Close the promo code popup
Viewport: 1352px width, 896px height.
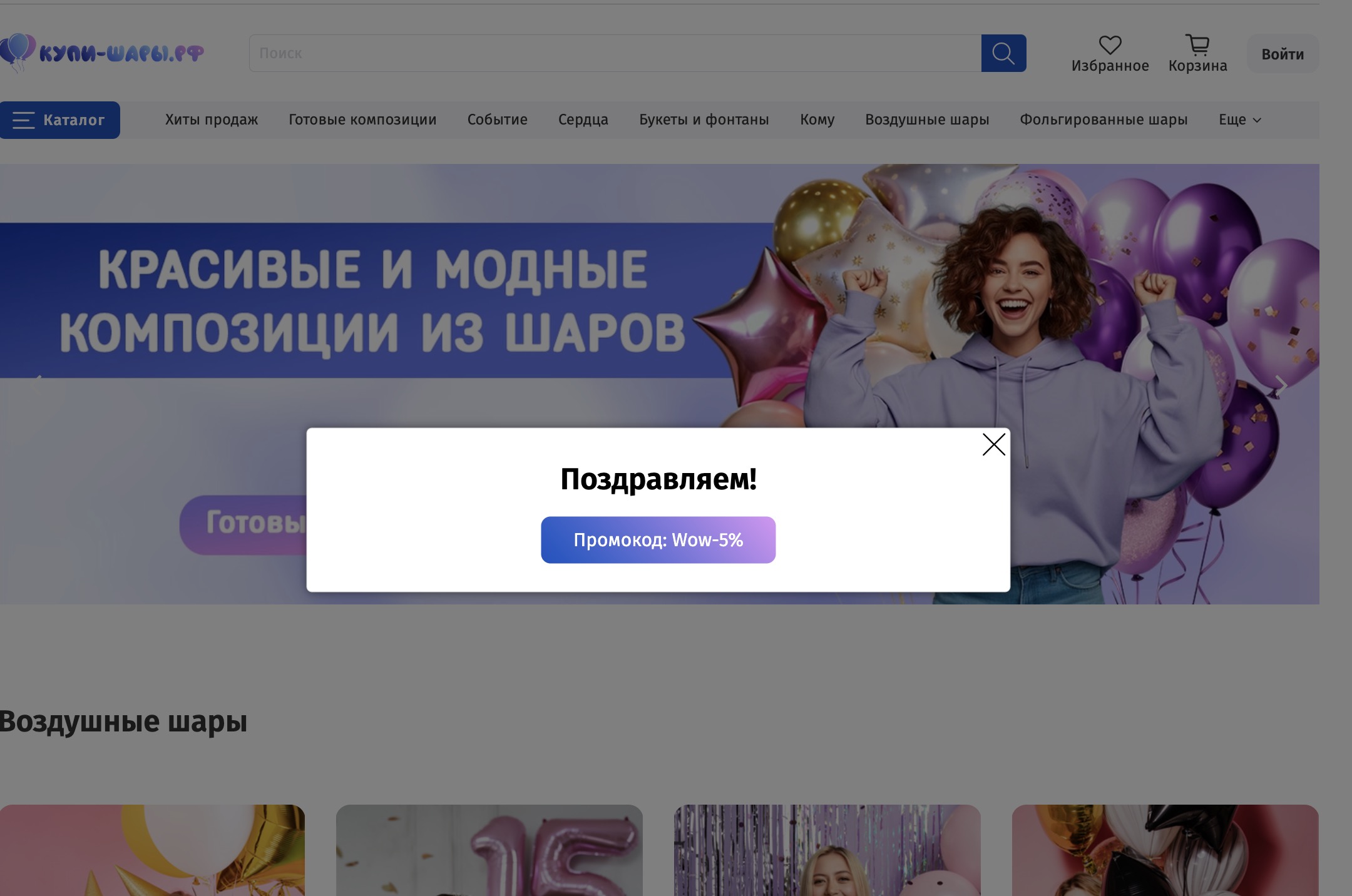(x=993, y=445)
